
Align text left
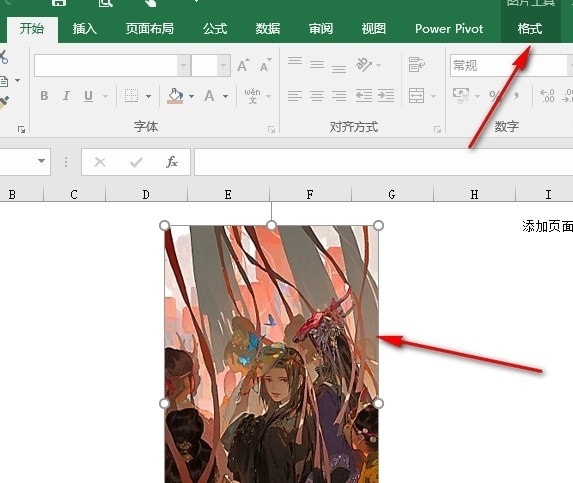coord(295,96)
